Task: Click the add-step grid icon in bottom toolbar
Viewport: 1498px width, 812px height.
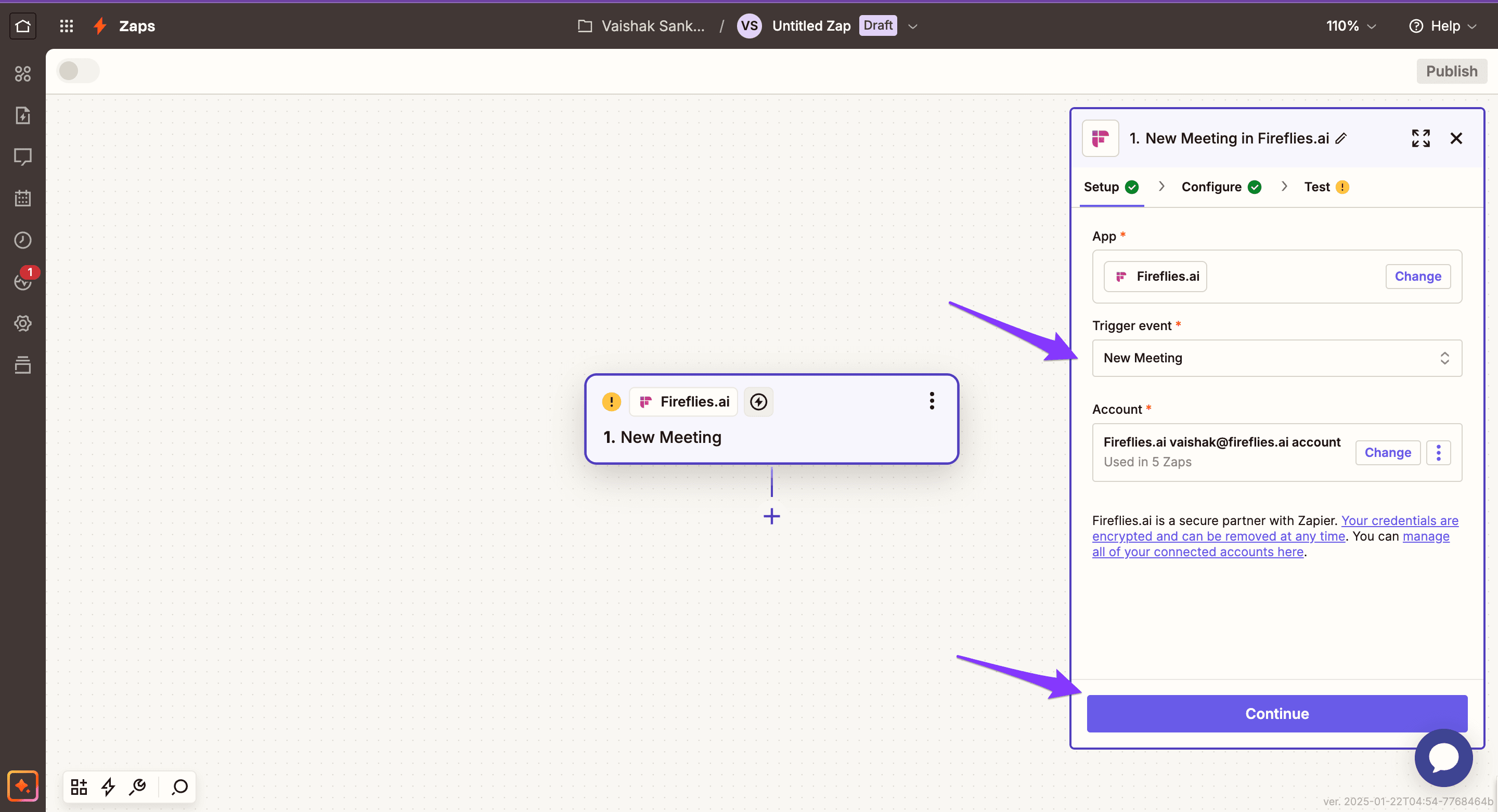Action: pos(79,787)
